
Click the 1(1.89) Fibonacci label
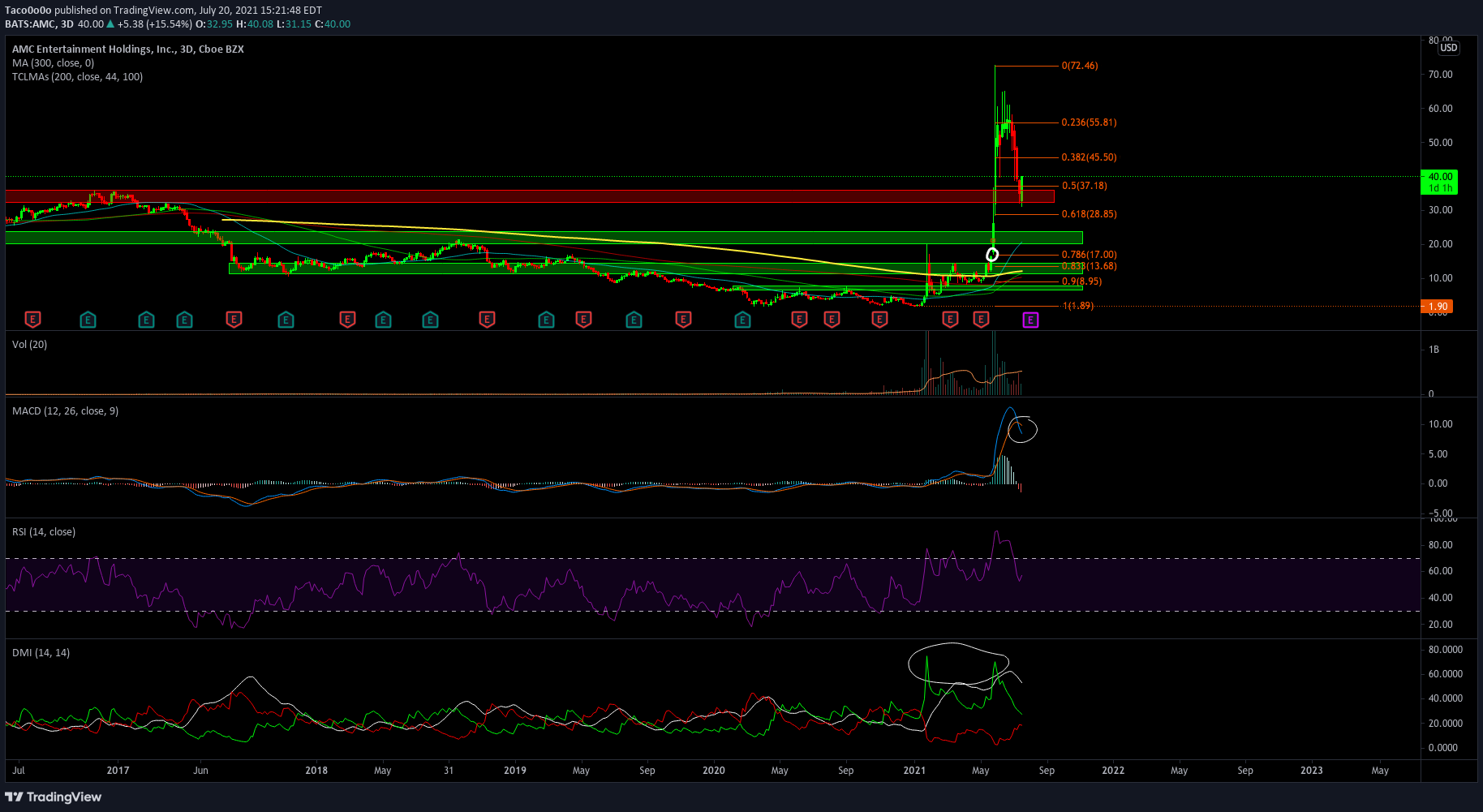pyautogui.click(x=1078, y=306)
